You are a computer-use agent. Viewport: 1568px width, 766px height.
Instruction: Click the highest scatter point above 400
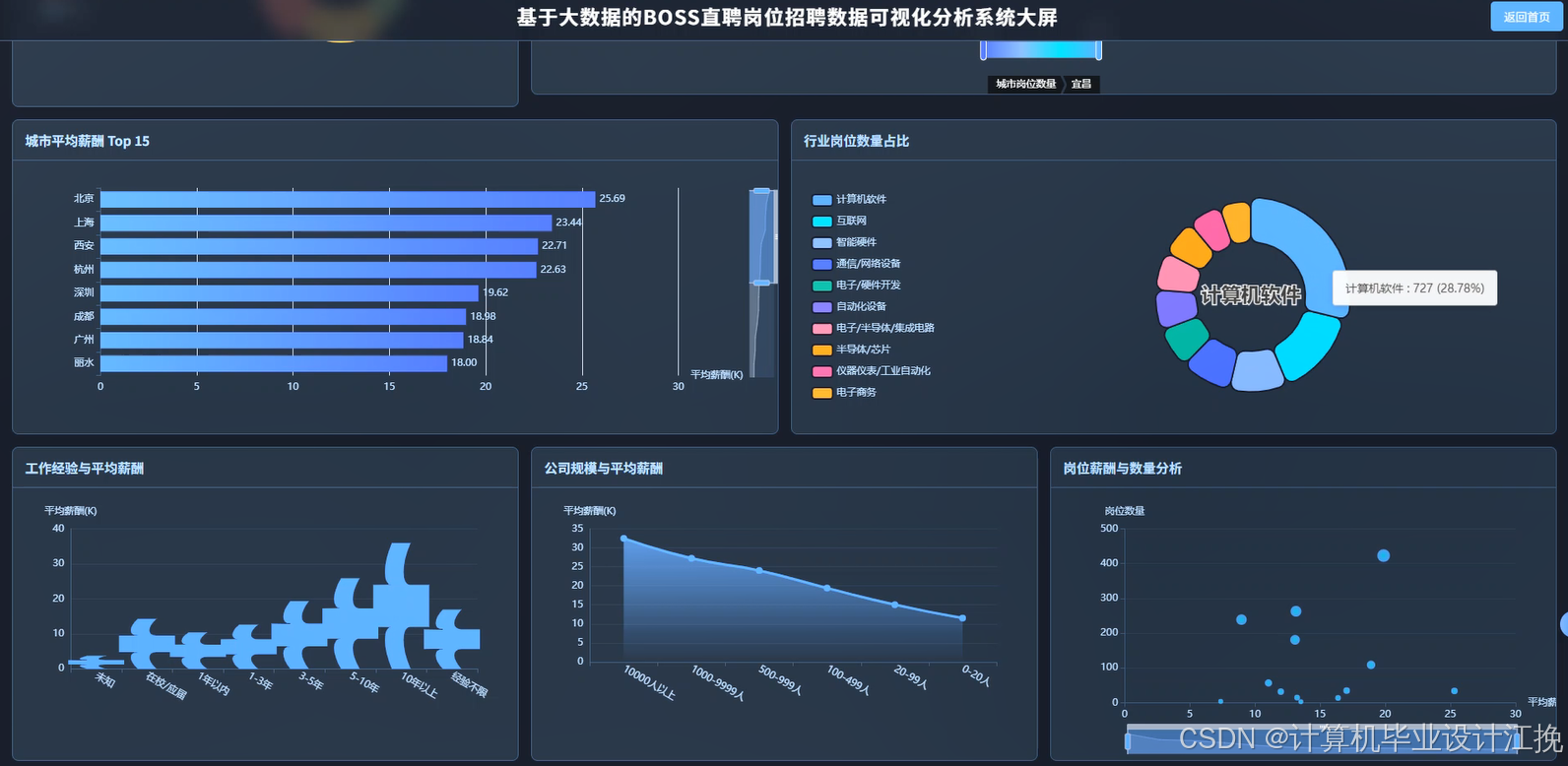[x=1384, y=556]
